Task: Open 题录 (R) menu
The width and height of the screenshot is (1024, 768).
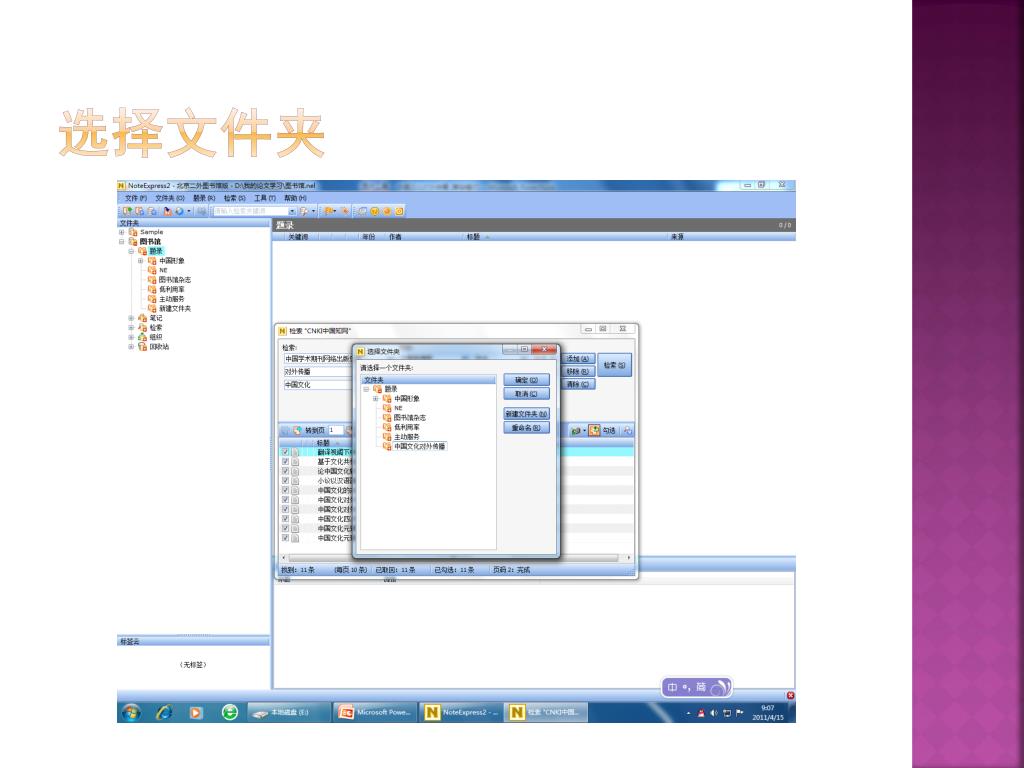Action: click(x=204, y=198)
